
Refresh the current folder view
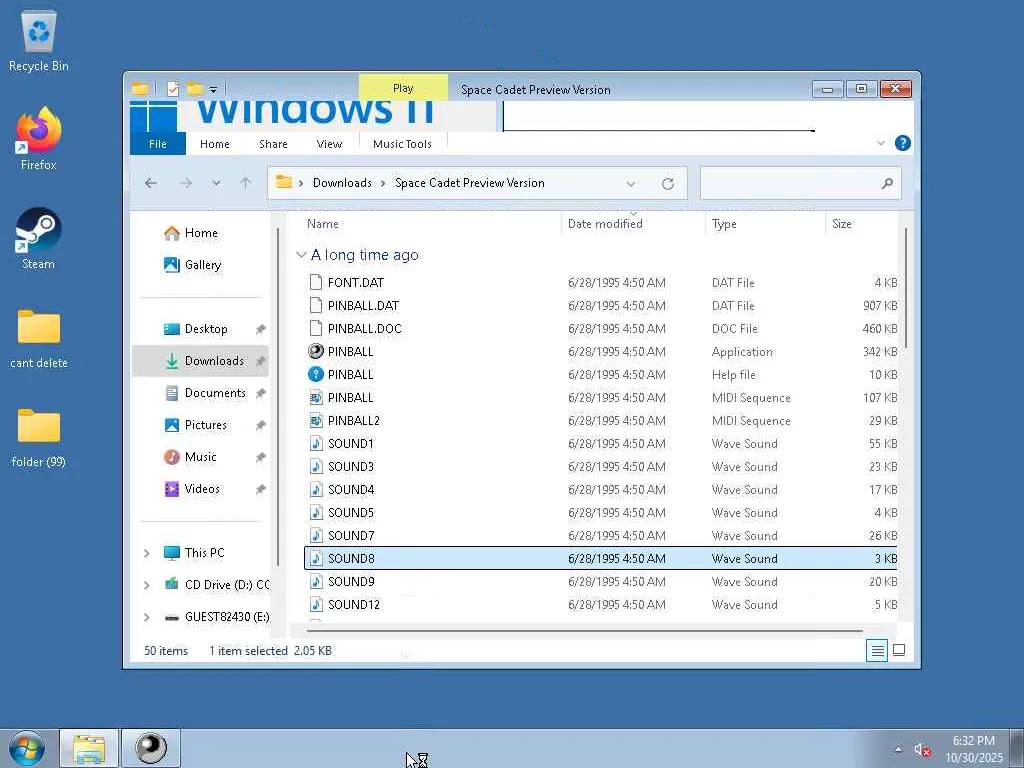click(x=667, y=184)
